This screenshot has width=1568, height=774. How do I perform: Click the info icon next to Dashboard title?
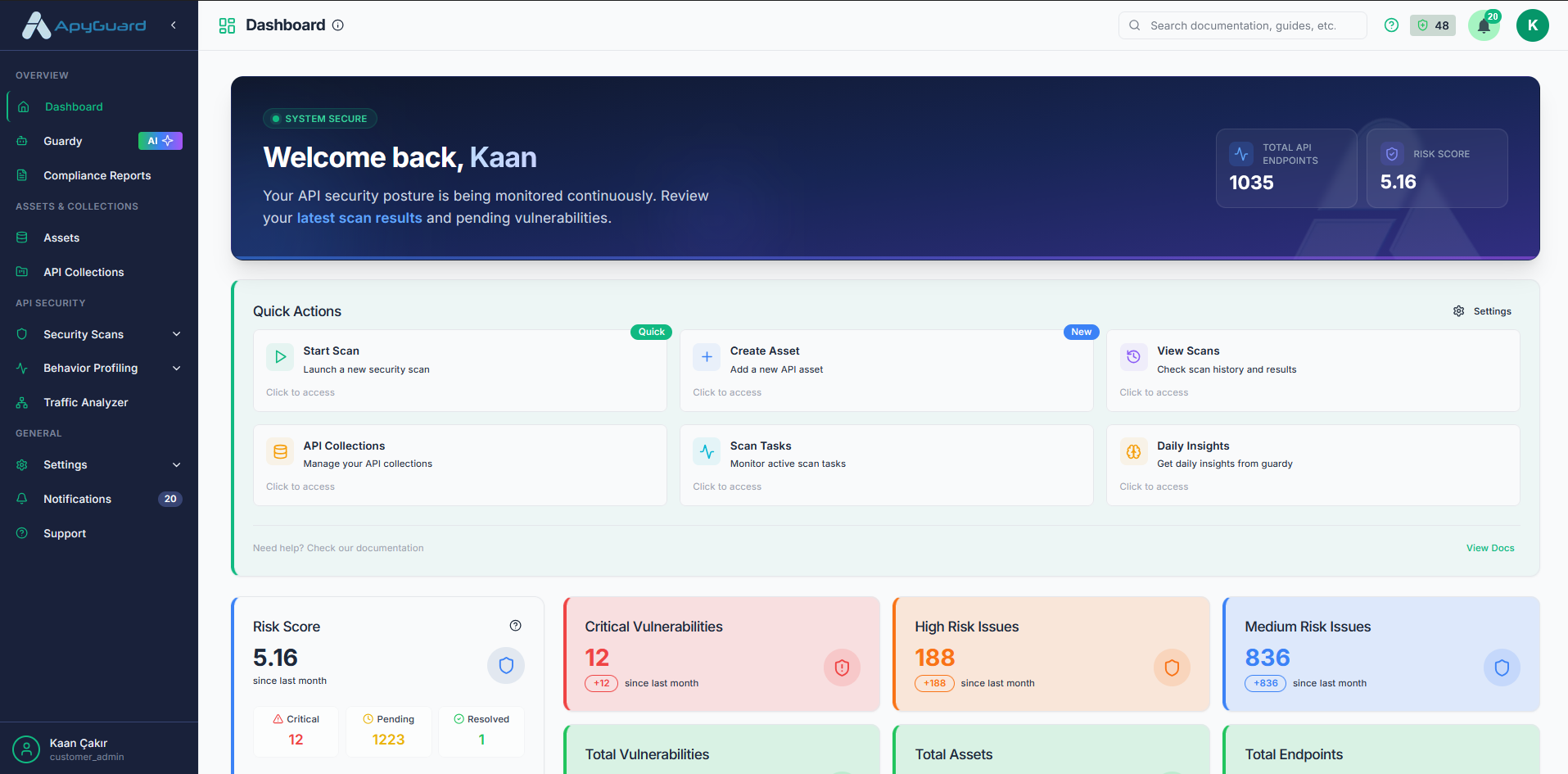[337, 25]
